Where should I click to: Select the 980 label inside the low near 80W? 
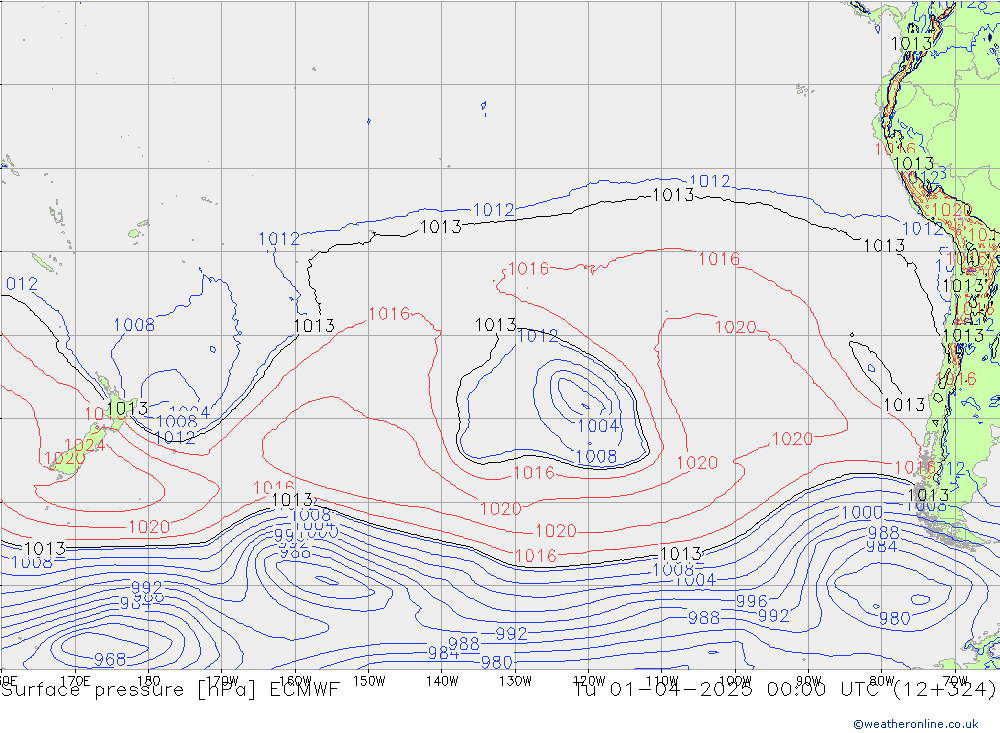click(x=894, y=618)
